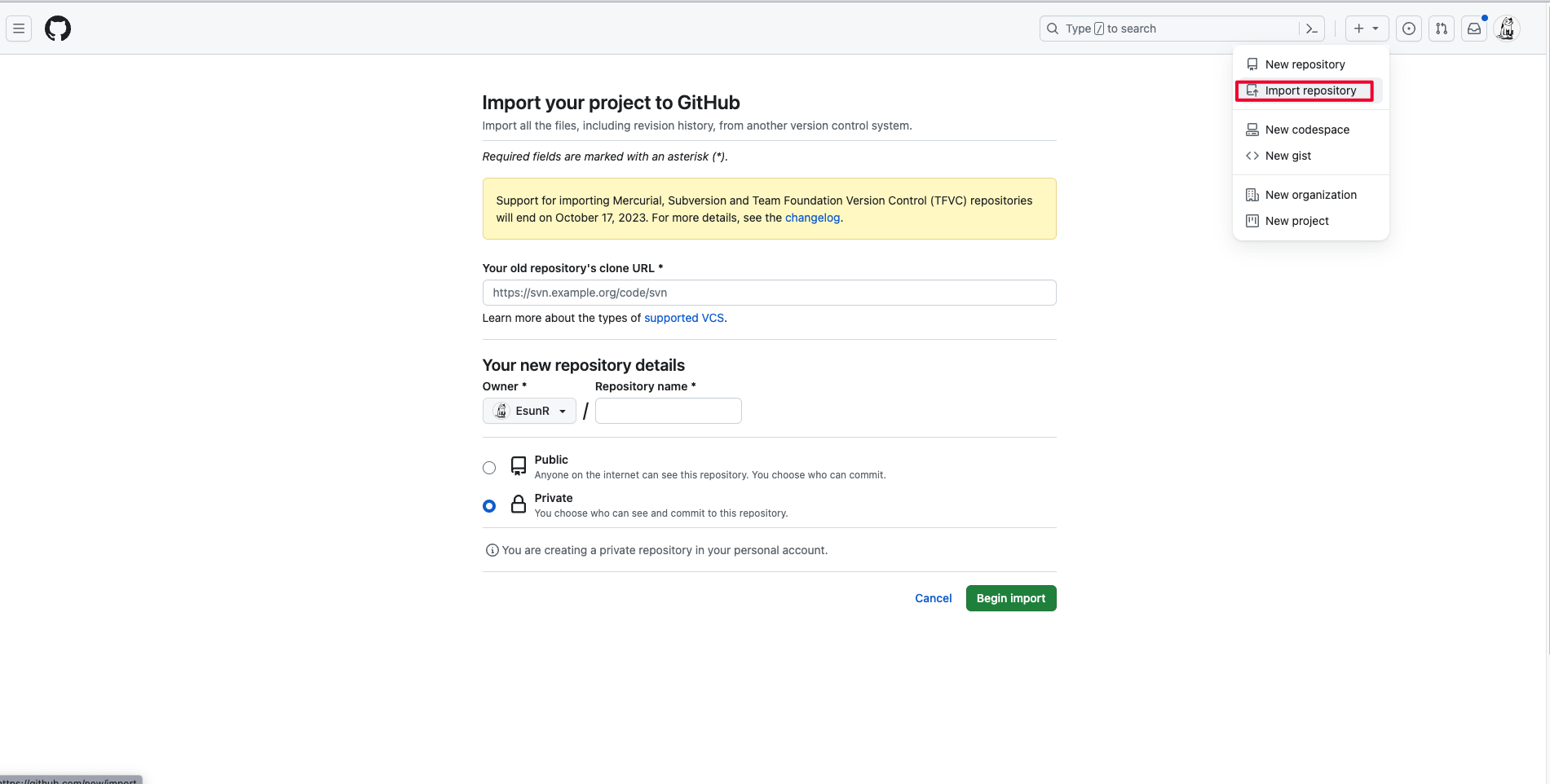1550x784 pixels.
Task: Select the Private visibility radio button
Action: (489, 506)
